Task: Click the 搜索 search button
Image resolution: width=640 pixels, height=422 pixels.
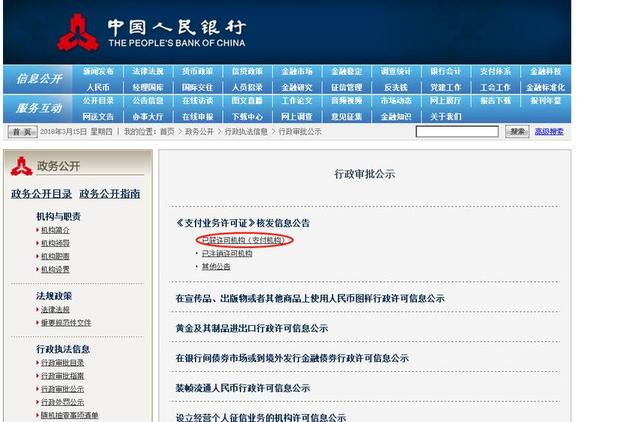Action: click(517, 131)
